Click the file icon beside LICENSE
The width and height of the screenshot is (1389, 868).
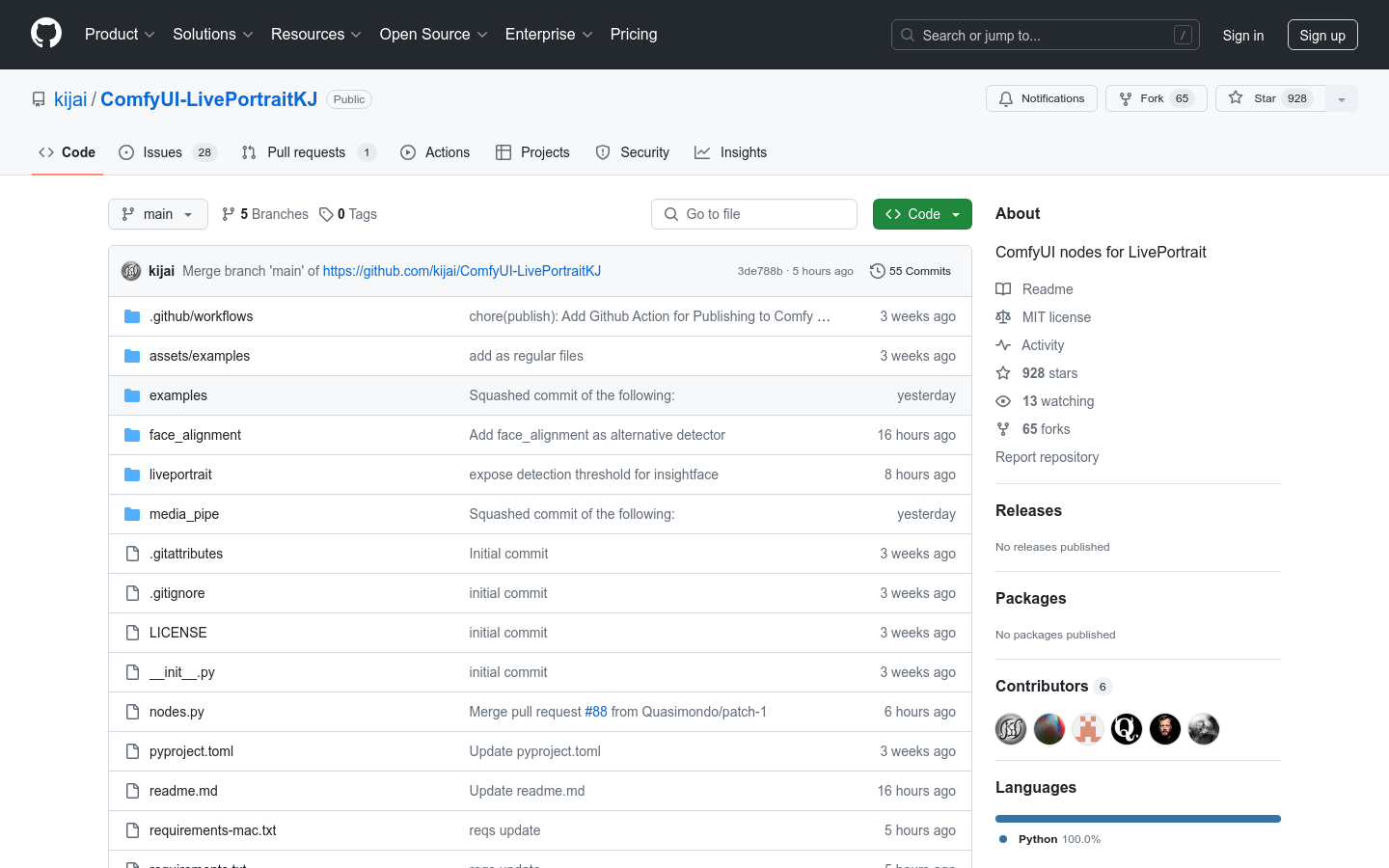[132, 633]
